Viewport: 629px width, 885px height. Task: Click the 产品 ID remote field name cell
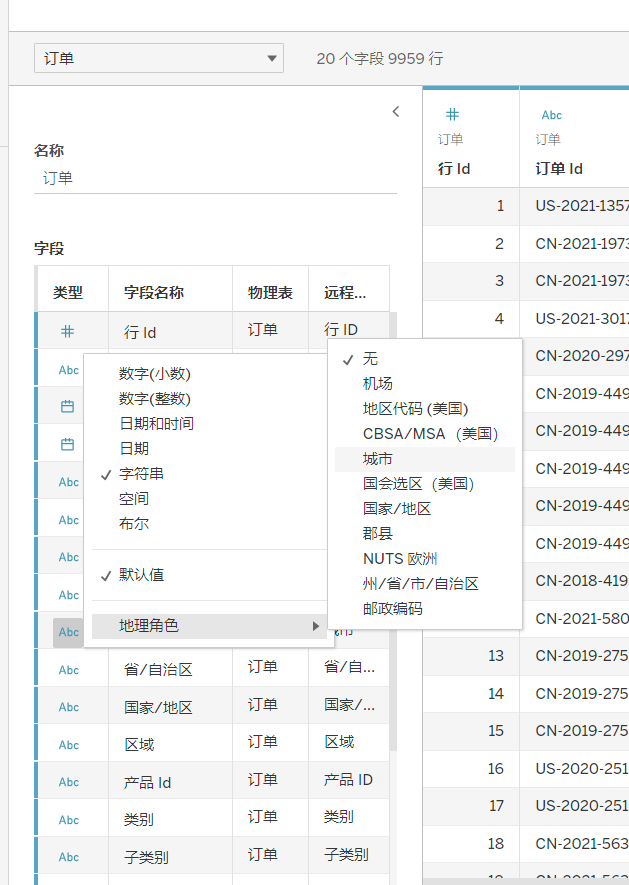coord(348,780)
